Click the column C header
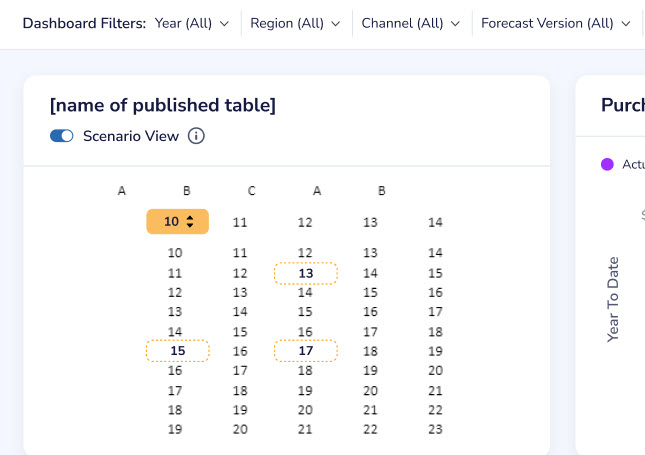This screenshot has height=455, width=645. pos(252,191)
